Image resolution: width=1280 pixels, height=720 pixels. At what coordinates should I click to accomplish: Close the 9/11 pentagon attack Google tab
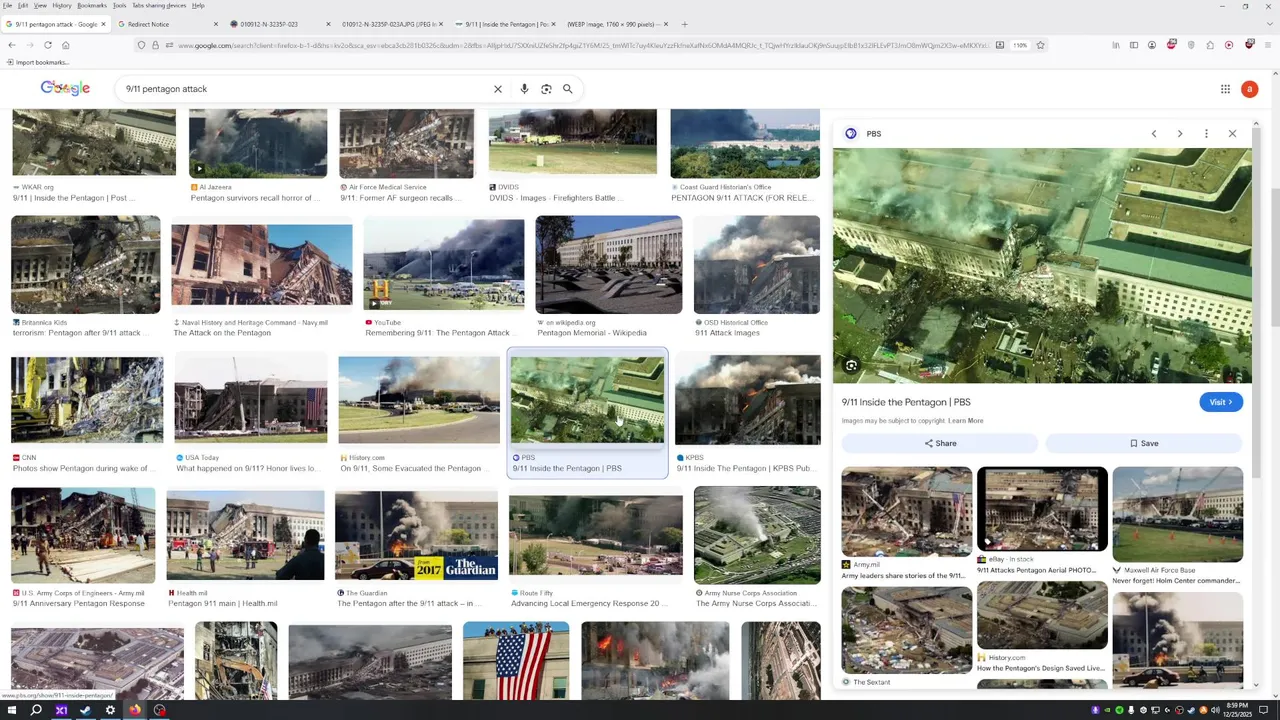103,24
